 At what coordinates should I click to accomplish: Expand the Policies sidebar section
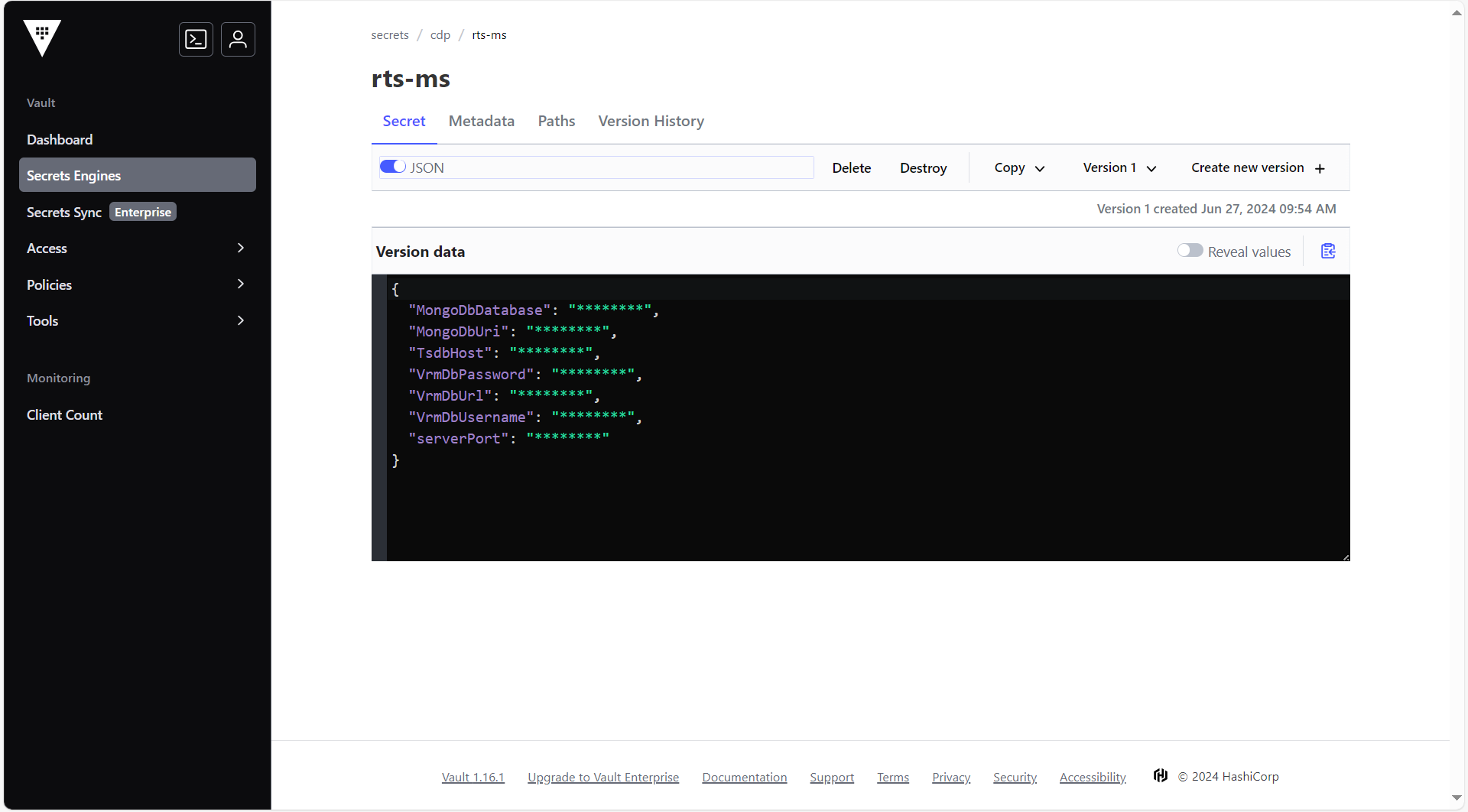(137, 284)
